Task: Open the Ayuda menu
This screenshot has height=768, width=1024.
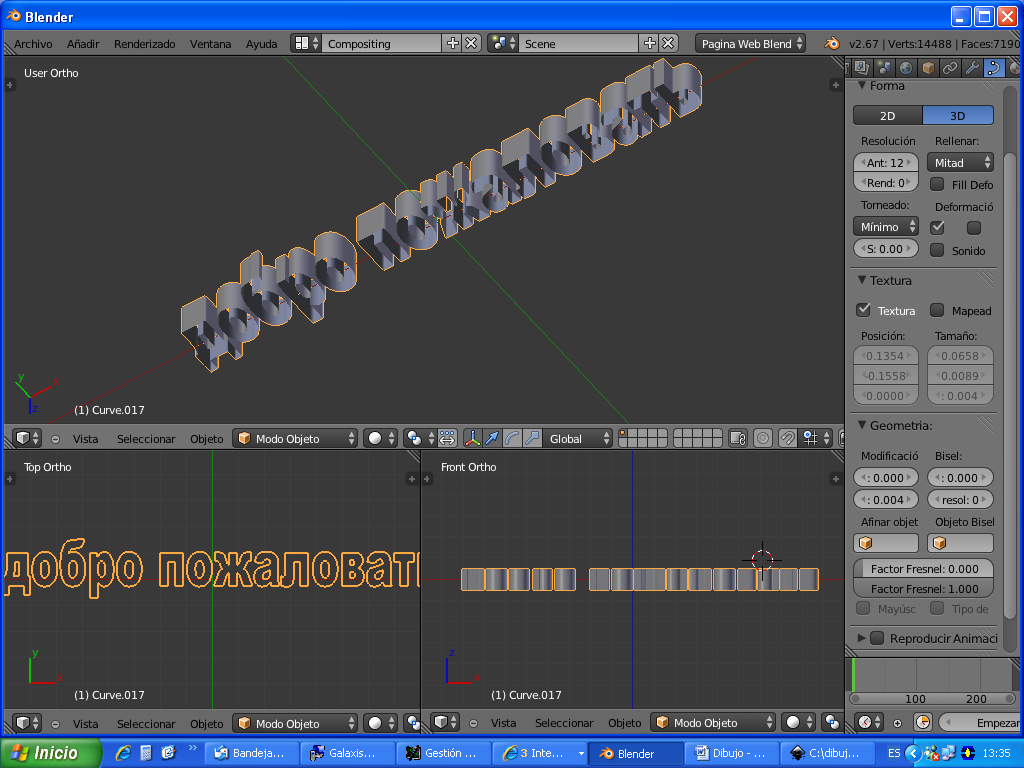Action: 261,44
